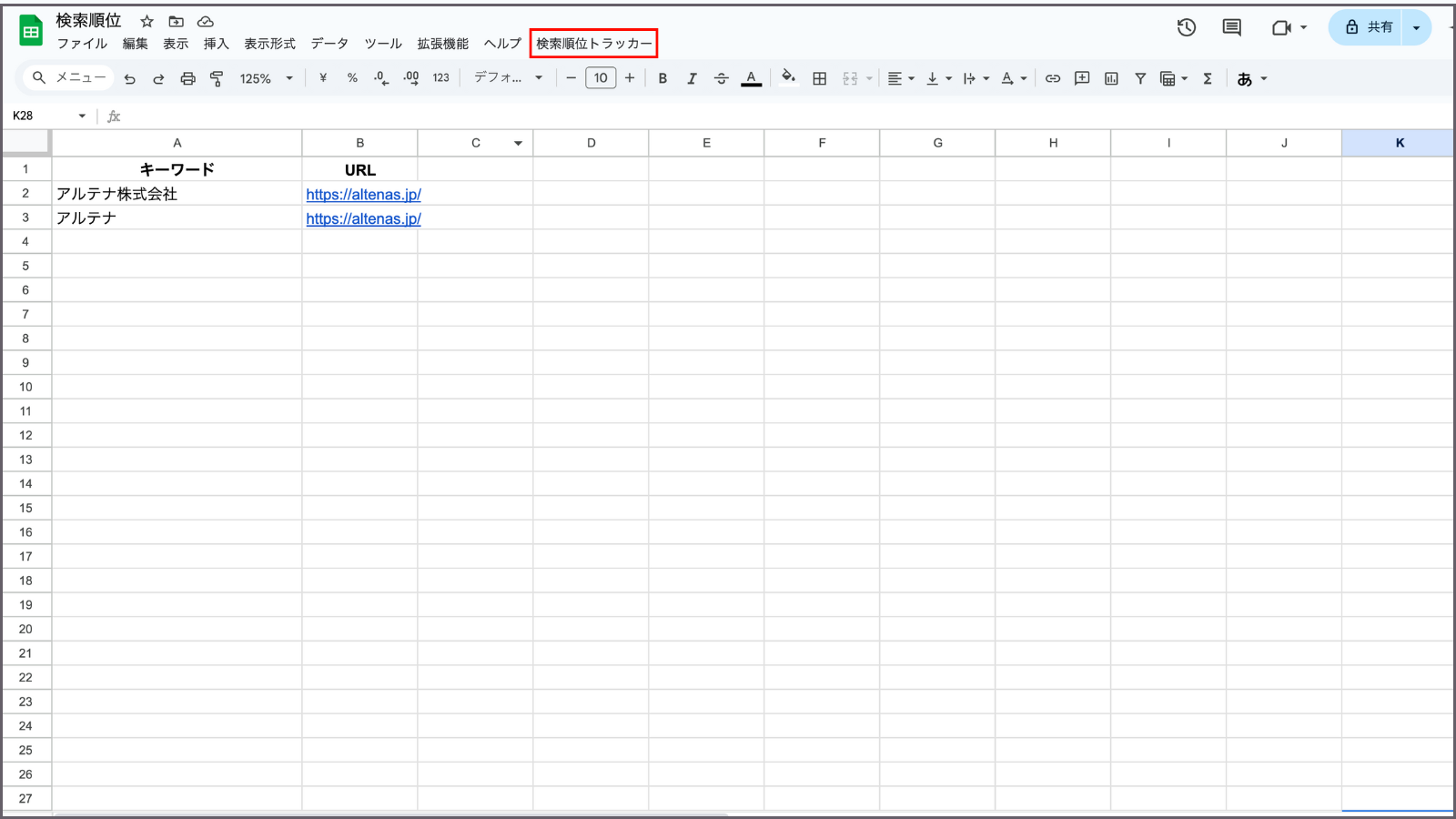
Task: Click the fill color bucket icon
Action: [x=788, y=78]
